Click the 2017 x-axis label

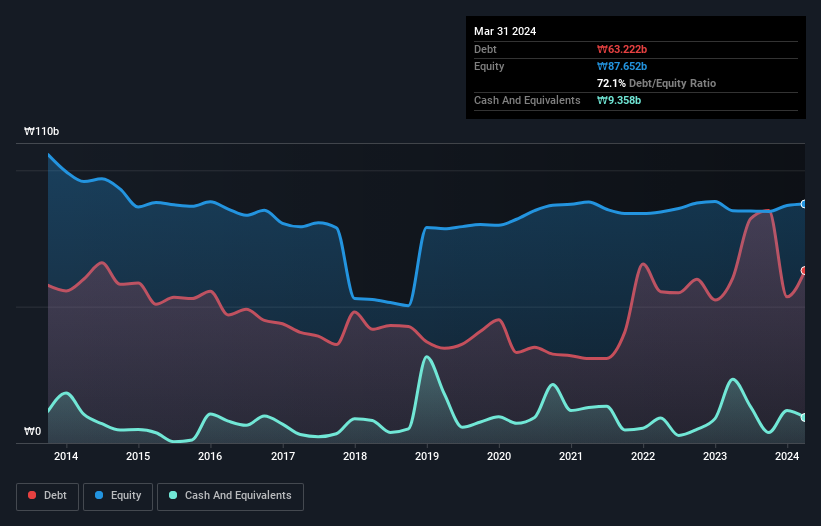[283, 456]
